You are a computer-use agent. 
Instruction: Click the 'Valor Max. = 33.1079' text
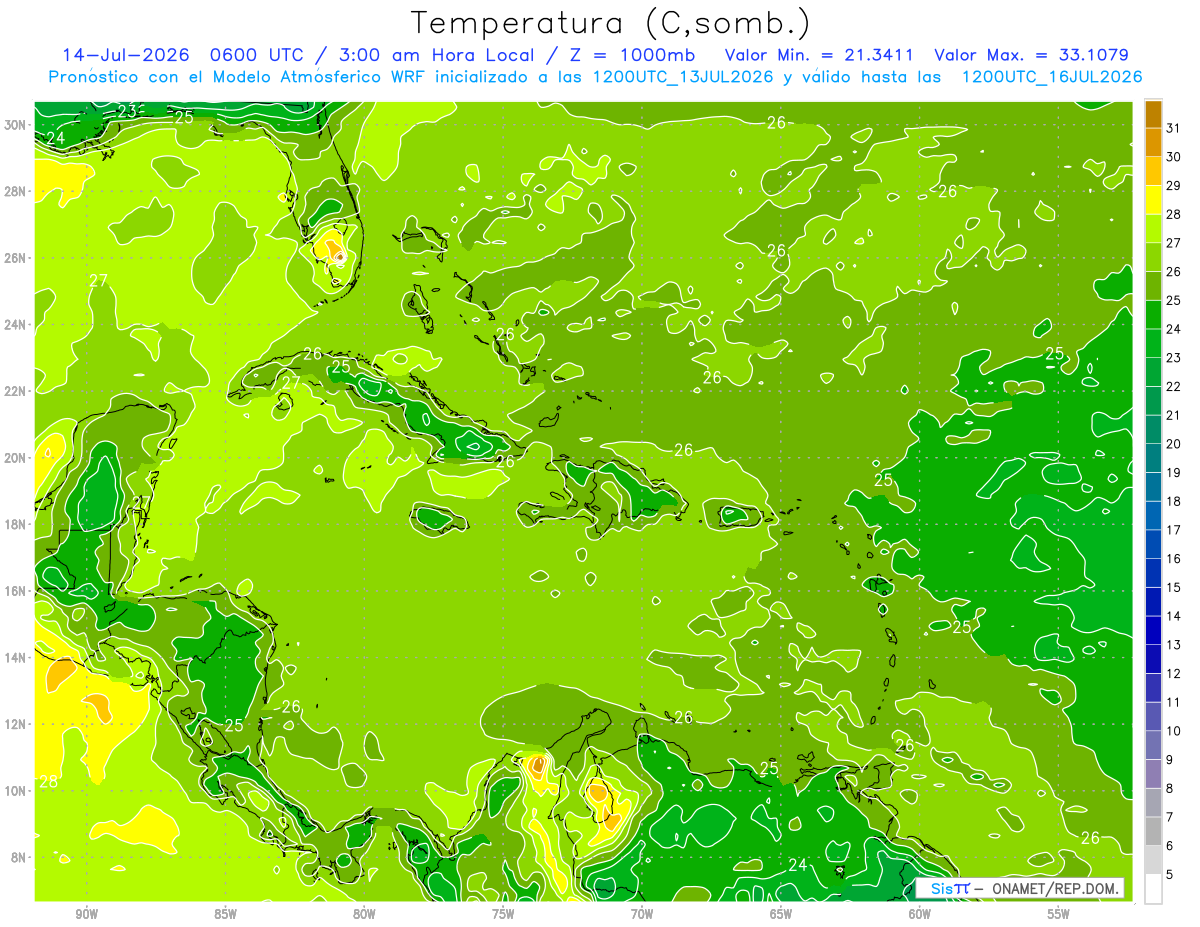coord(1031,55)
